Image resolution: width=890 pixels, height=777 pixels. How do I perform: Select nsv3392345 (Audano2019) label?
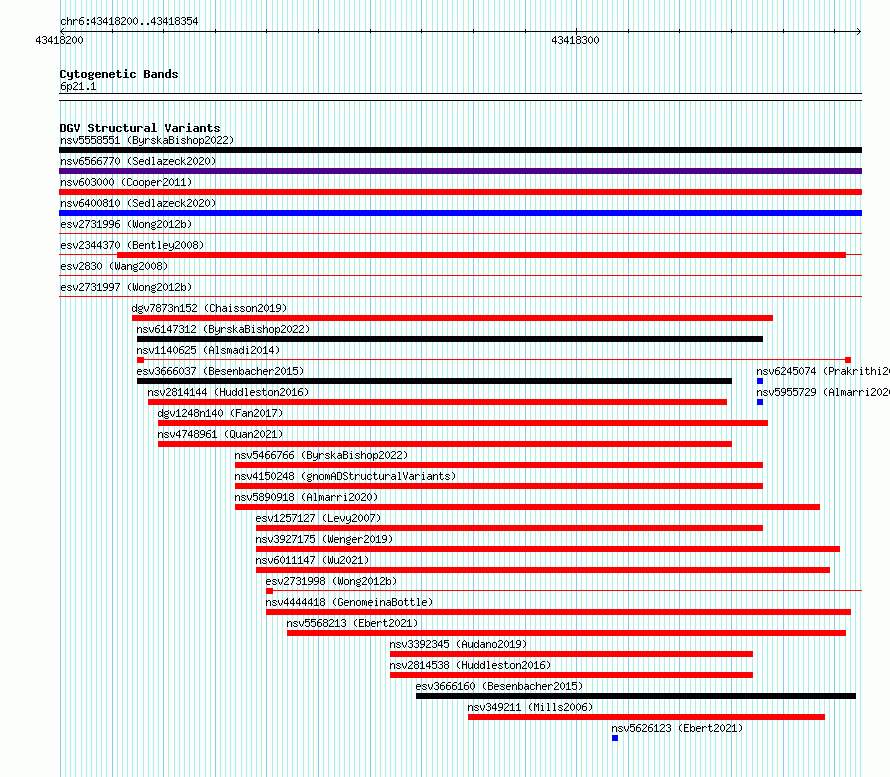click(458, 644)
